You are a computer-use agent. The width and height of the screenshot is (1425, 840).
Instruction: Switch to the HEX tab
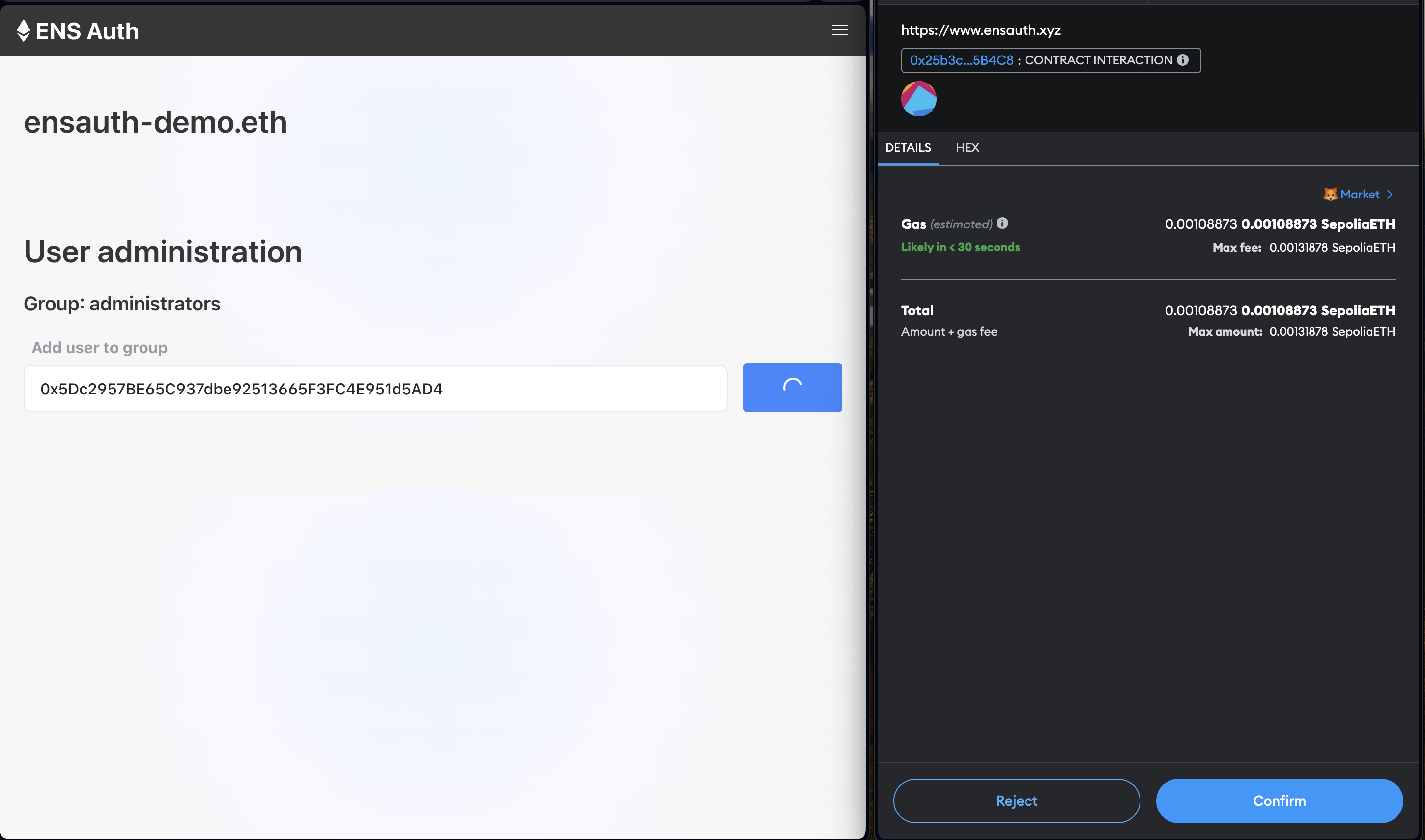[x=967, y=148]
